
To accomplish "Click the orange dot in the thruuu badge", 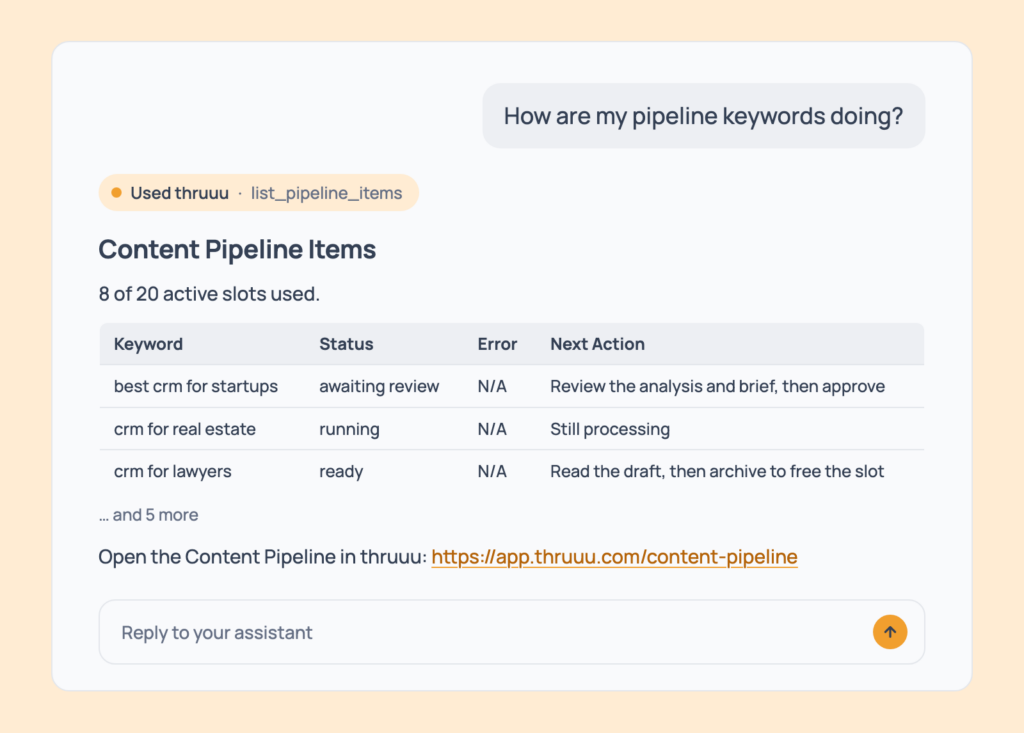I will pyautogui.click(x=116, y=193).
